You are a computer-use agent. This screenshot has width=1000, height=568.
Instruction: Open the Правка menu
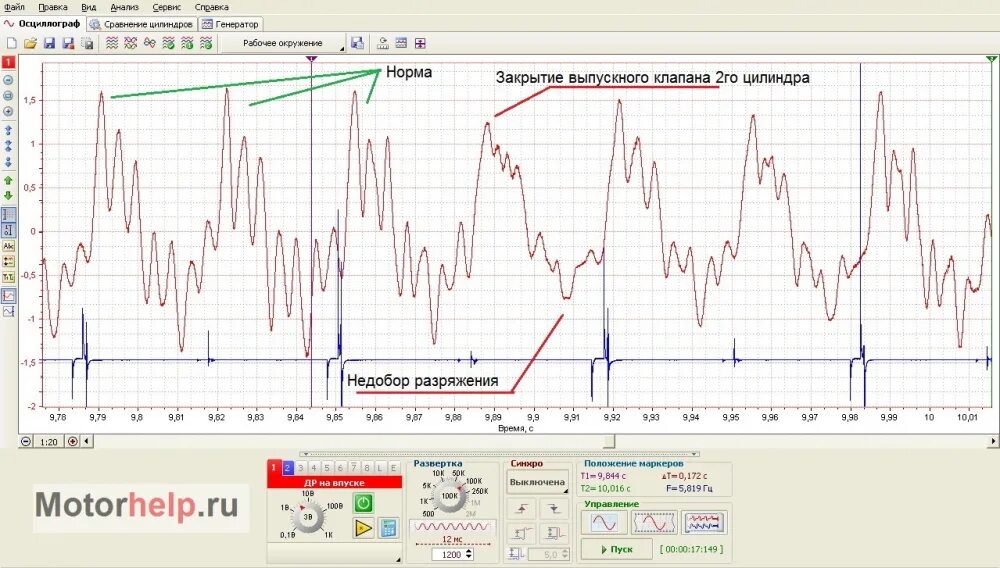(52, 7)
